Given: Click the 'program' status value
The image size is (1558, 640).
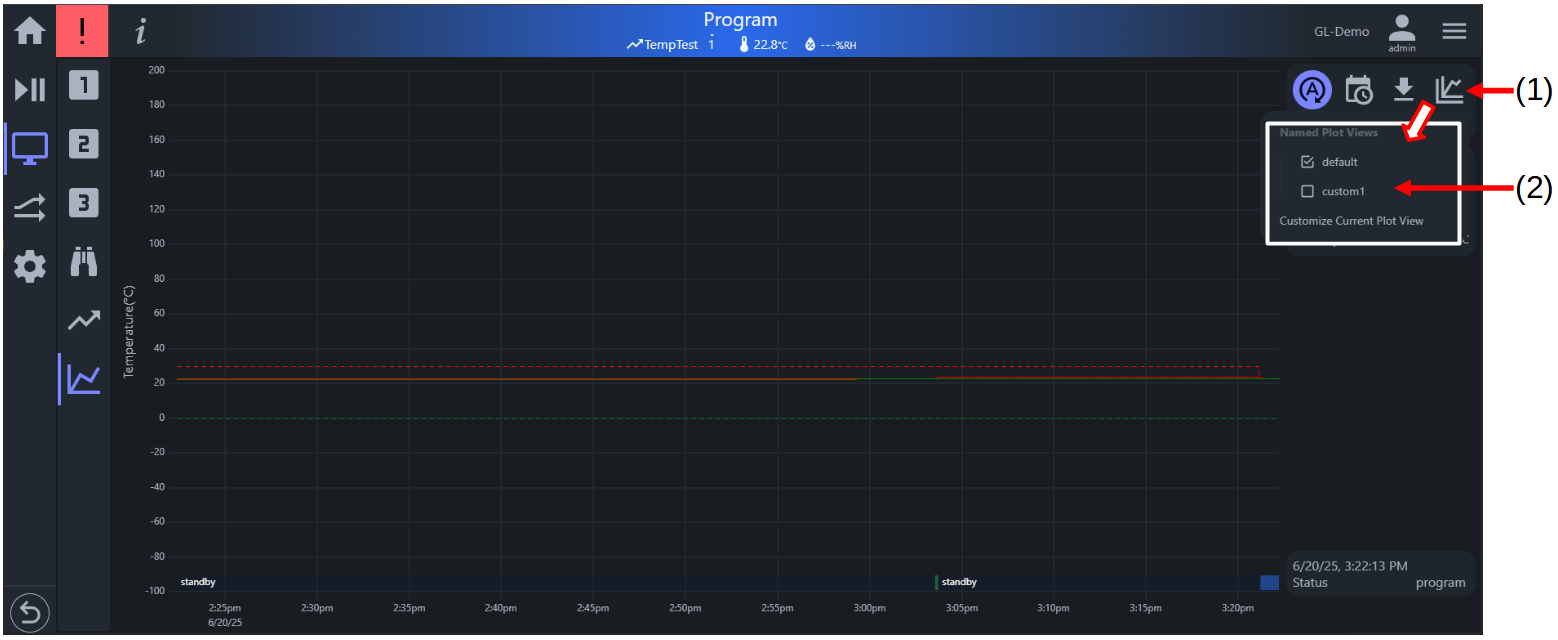Looking at the screenshot, I should tap(1440, 583).
